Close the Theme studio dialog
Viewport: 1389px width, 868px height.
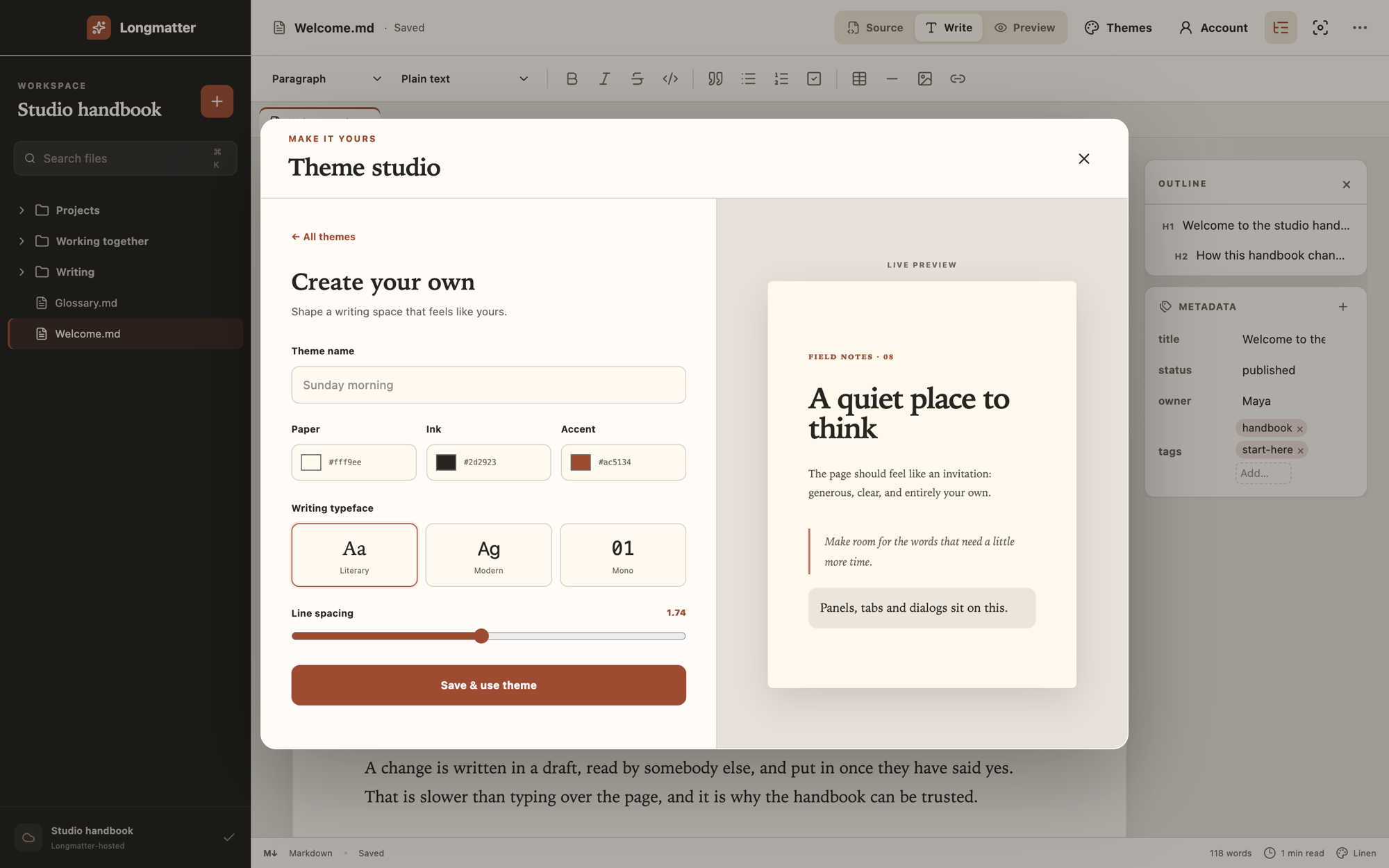tap(1083, 159)
